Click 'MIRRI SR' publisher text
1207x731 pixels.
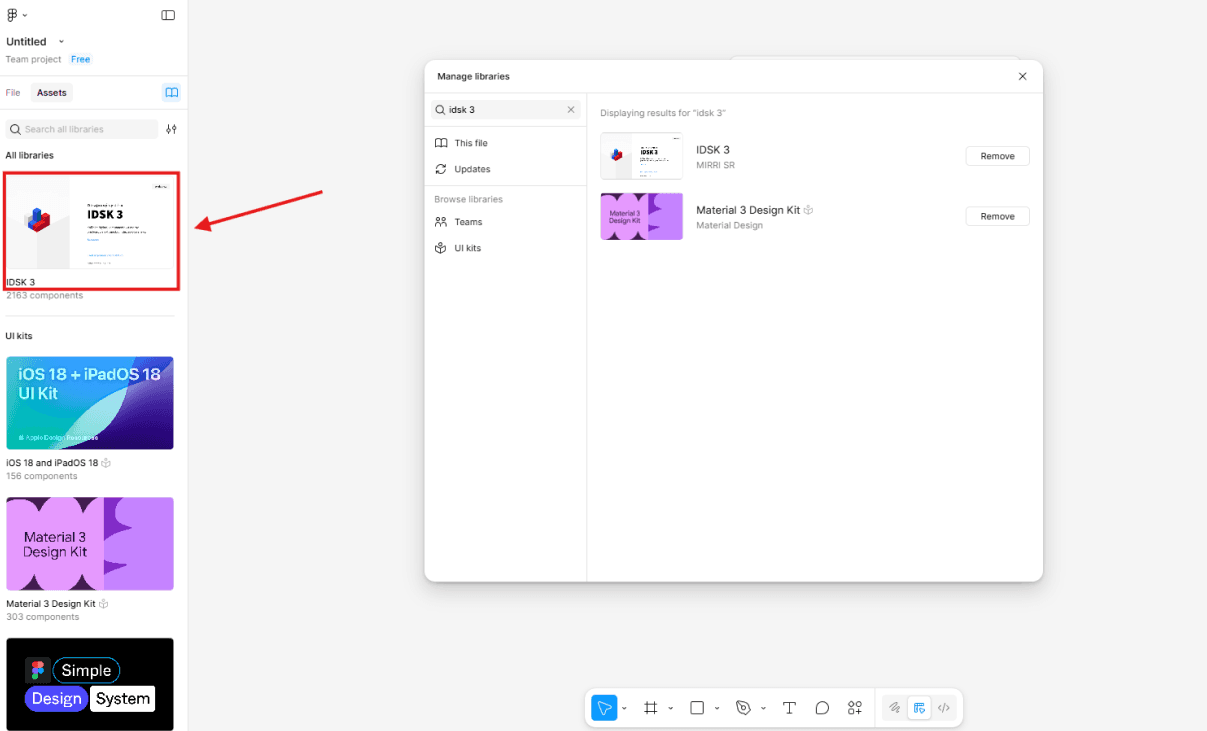click(715, 165)
